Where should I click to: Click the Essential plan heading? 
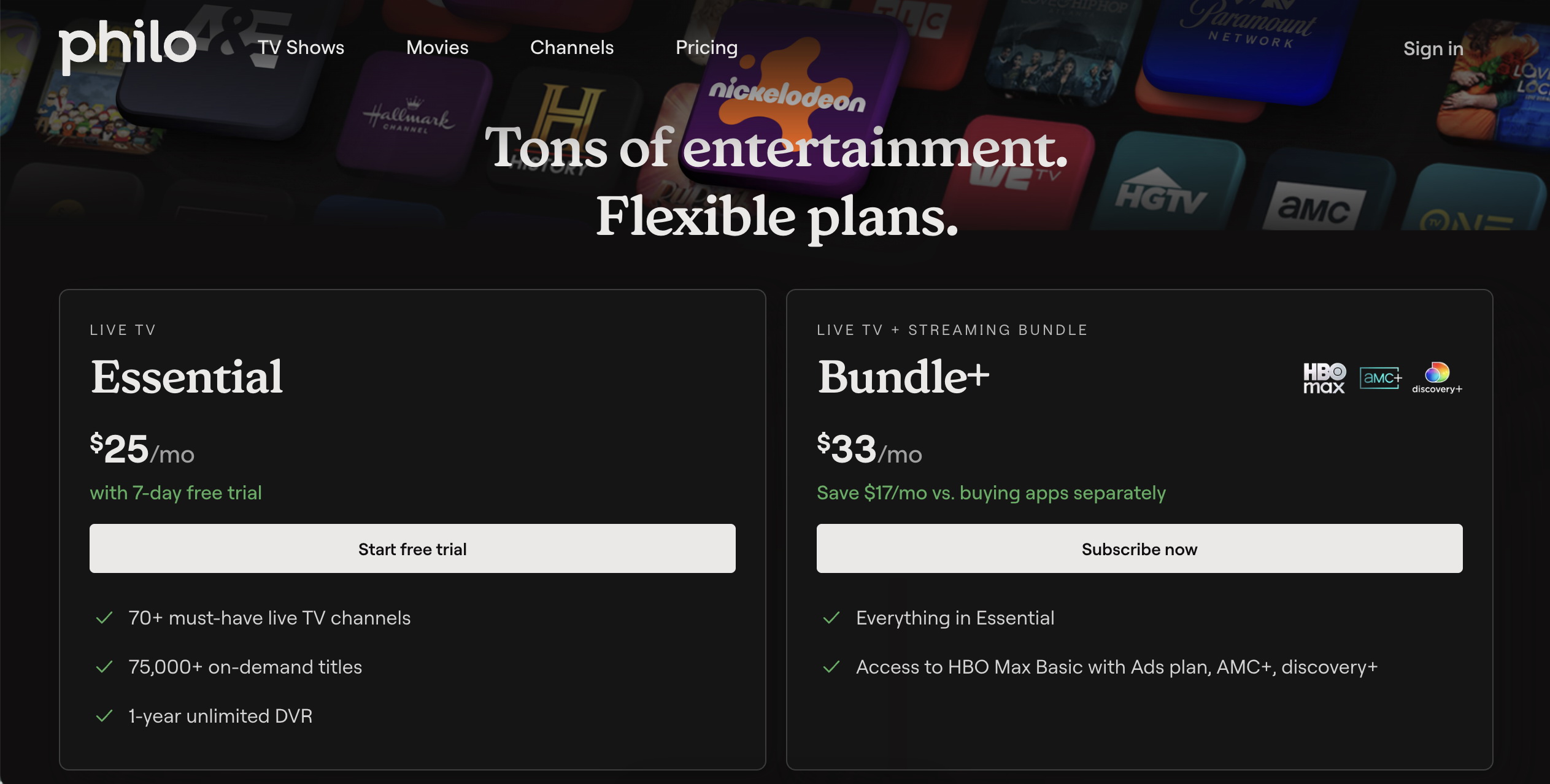pos(187,377)
